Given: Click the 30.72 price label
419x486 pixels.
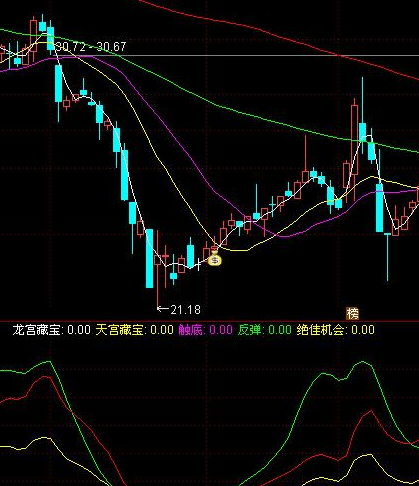Looking at the screenshot, I should (71, 47).
